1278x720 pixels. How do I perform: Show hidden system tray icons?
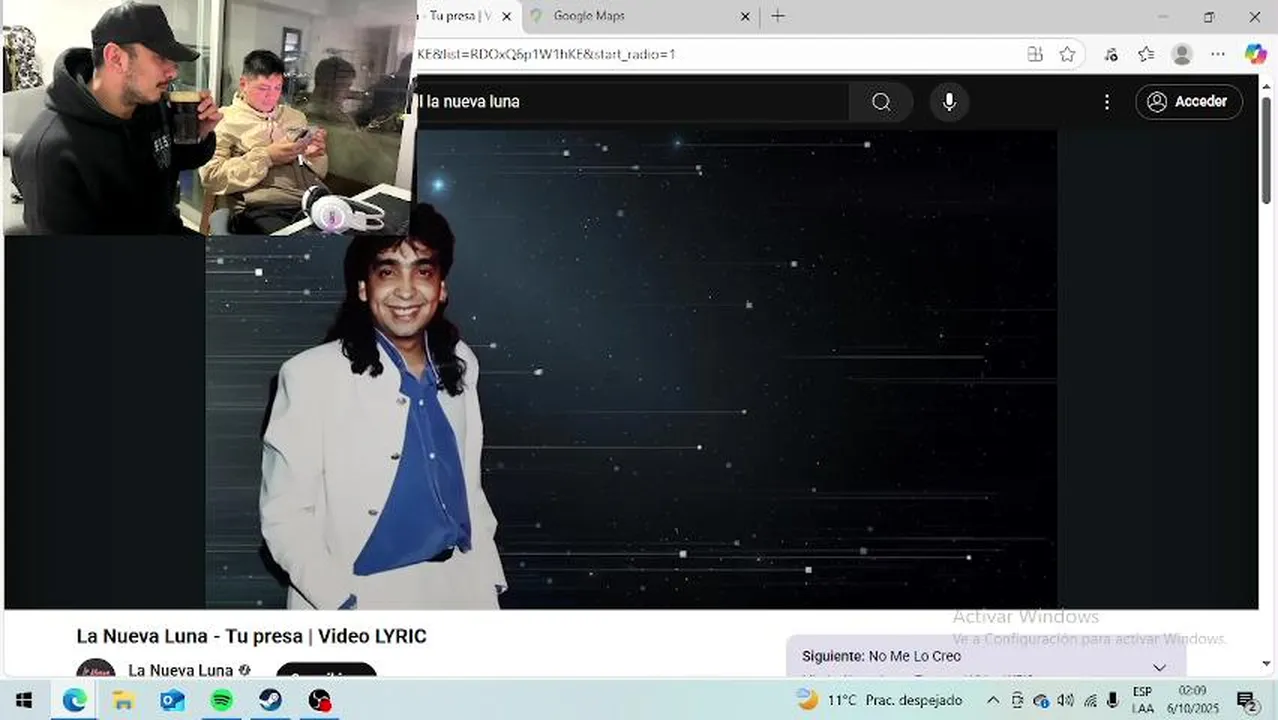pos(993,700)
